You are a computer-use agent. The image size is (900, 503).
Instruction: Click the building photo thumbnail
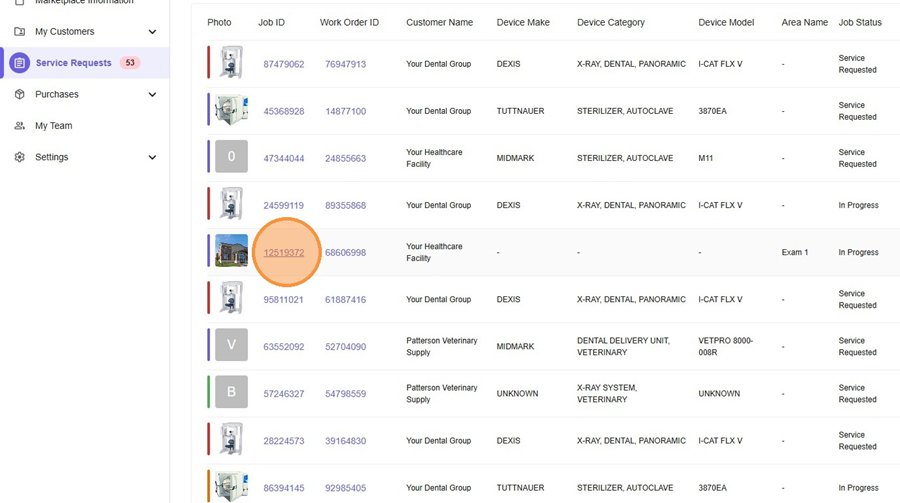(x=231, y=252)
